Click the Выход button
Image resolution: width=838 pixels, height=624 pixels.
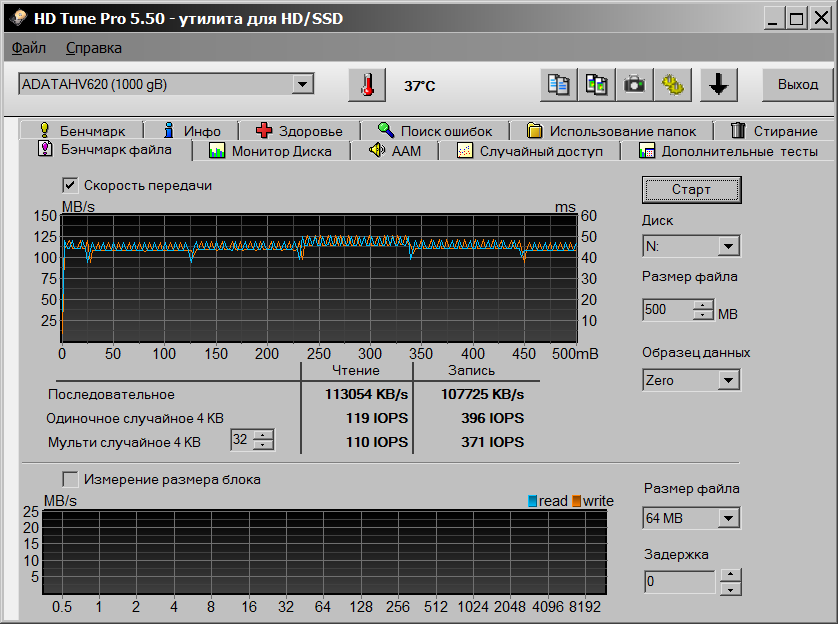pos(797,85)
